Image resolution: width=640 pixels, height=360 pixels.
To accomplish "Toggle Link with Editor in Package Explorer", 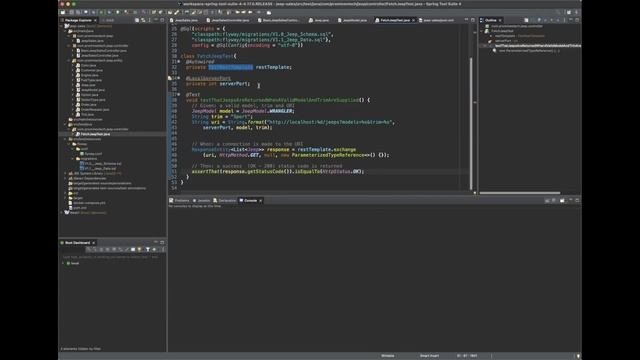I will pyautogui.click(x=143, y=20).
